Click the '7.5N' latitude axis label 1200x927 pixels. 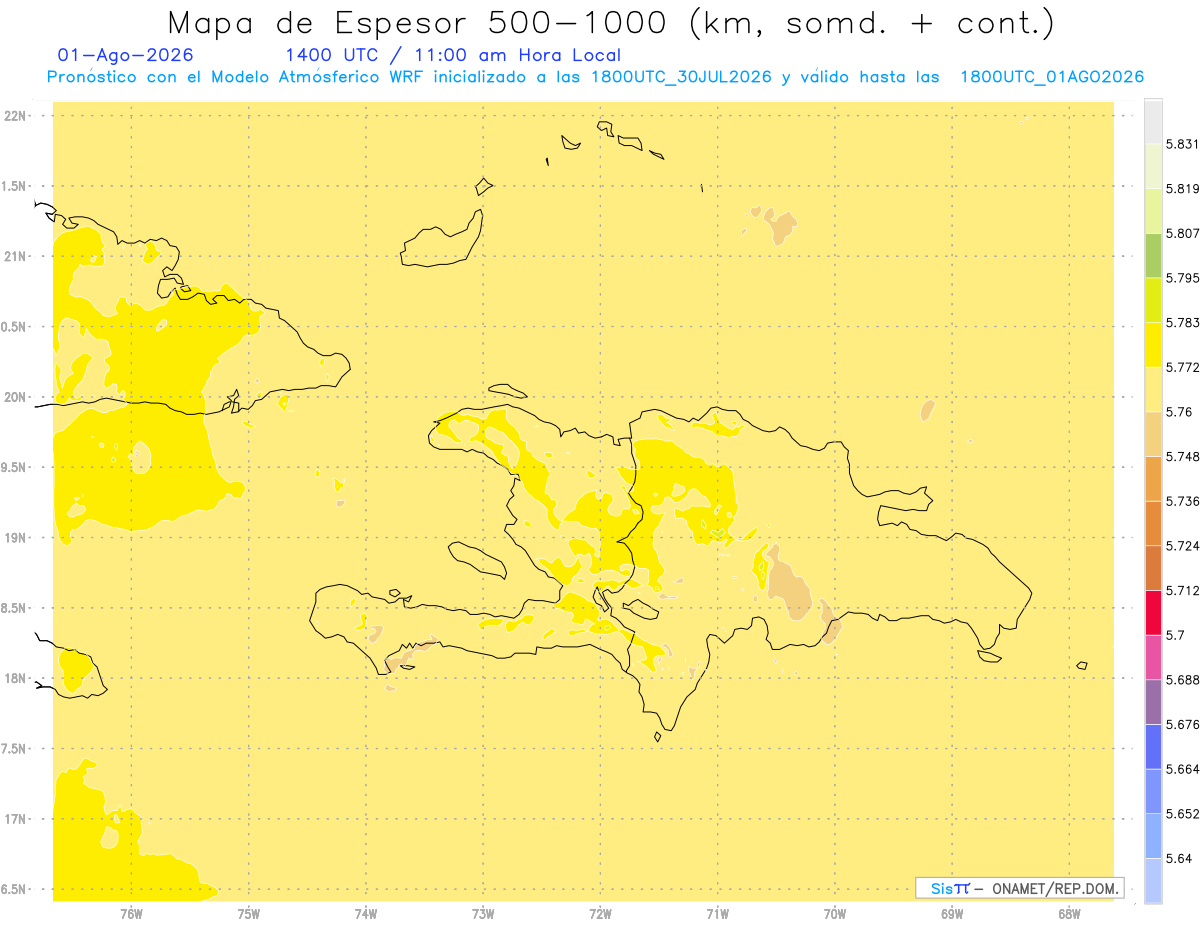pos(13,749)
